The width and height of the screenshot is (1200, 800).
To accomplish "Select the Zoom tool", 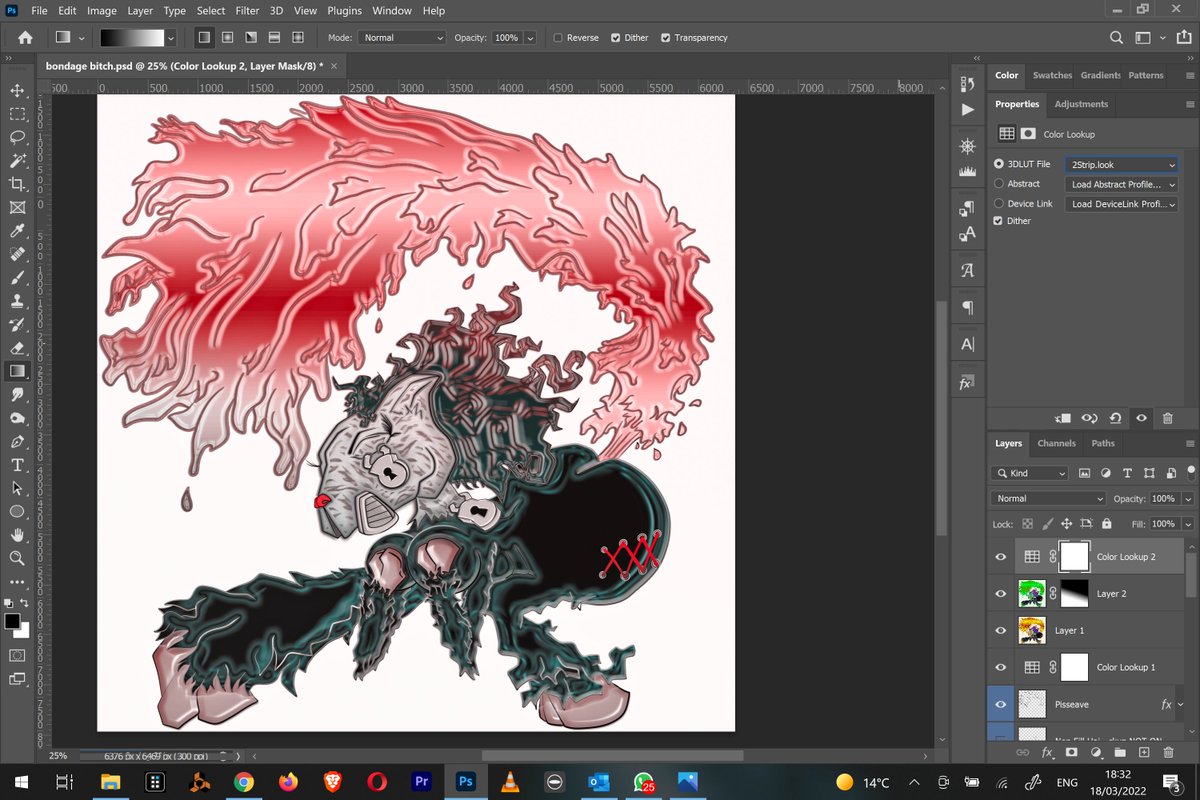I will coord(17,558).
